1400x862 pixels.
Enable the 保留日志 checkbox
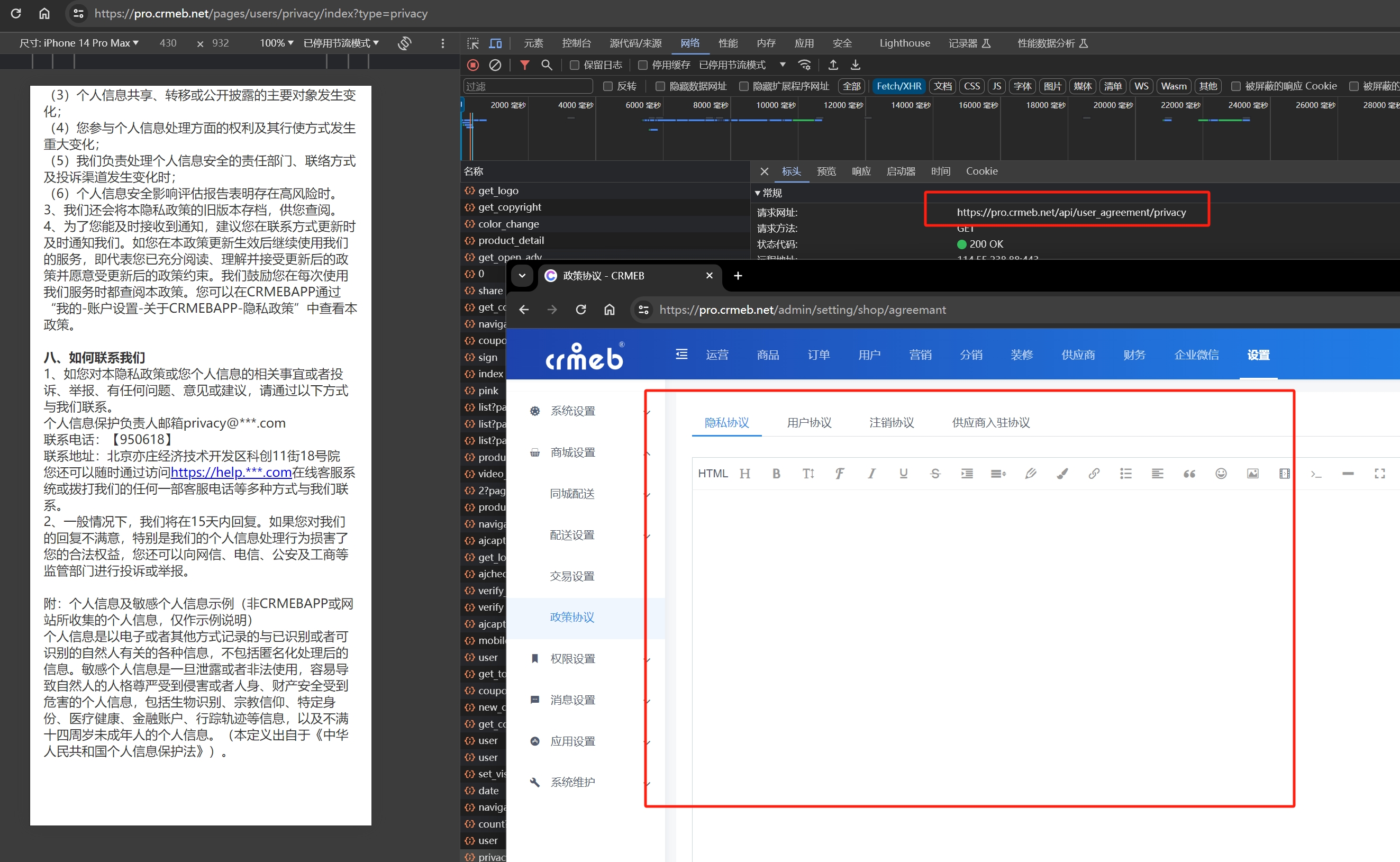point(575,65)
